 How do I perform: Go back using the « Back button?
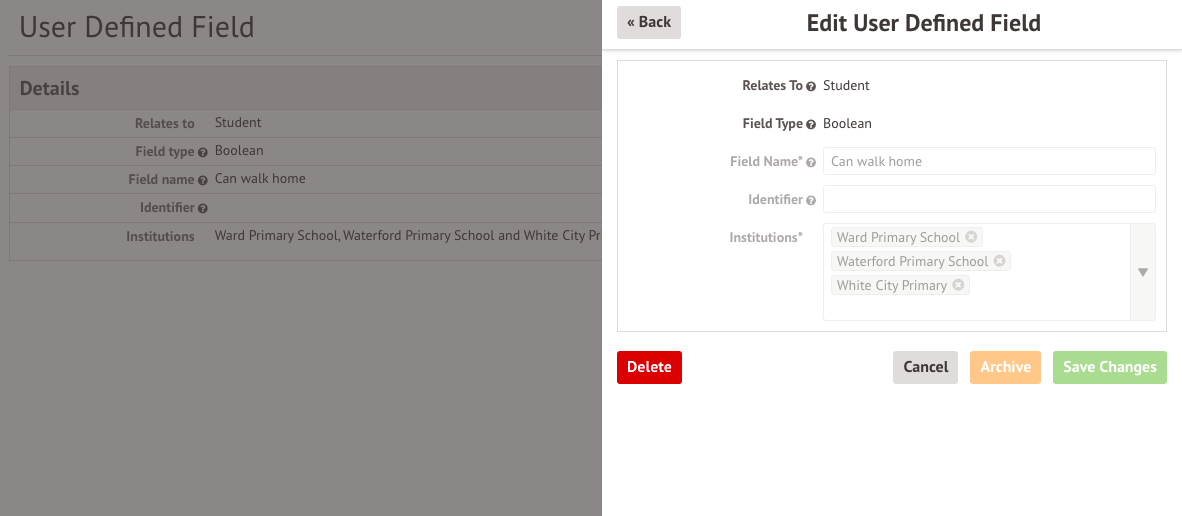648,22
